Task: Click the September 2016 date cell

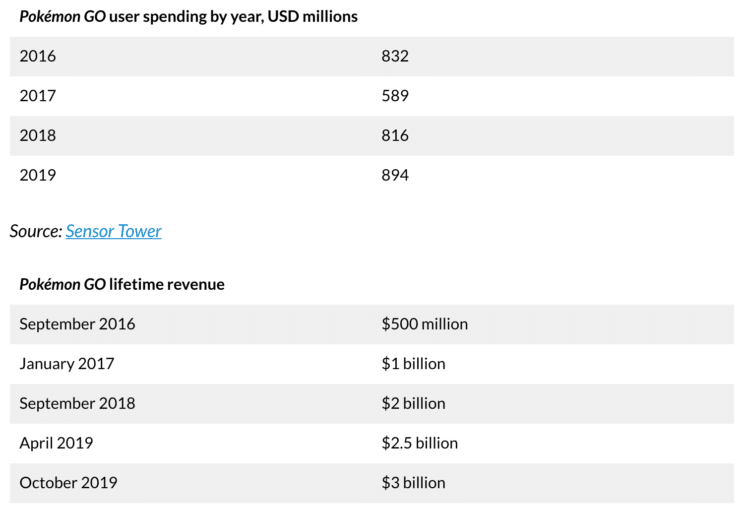Action: [x=77, y=324]
